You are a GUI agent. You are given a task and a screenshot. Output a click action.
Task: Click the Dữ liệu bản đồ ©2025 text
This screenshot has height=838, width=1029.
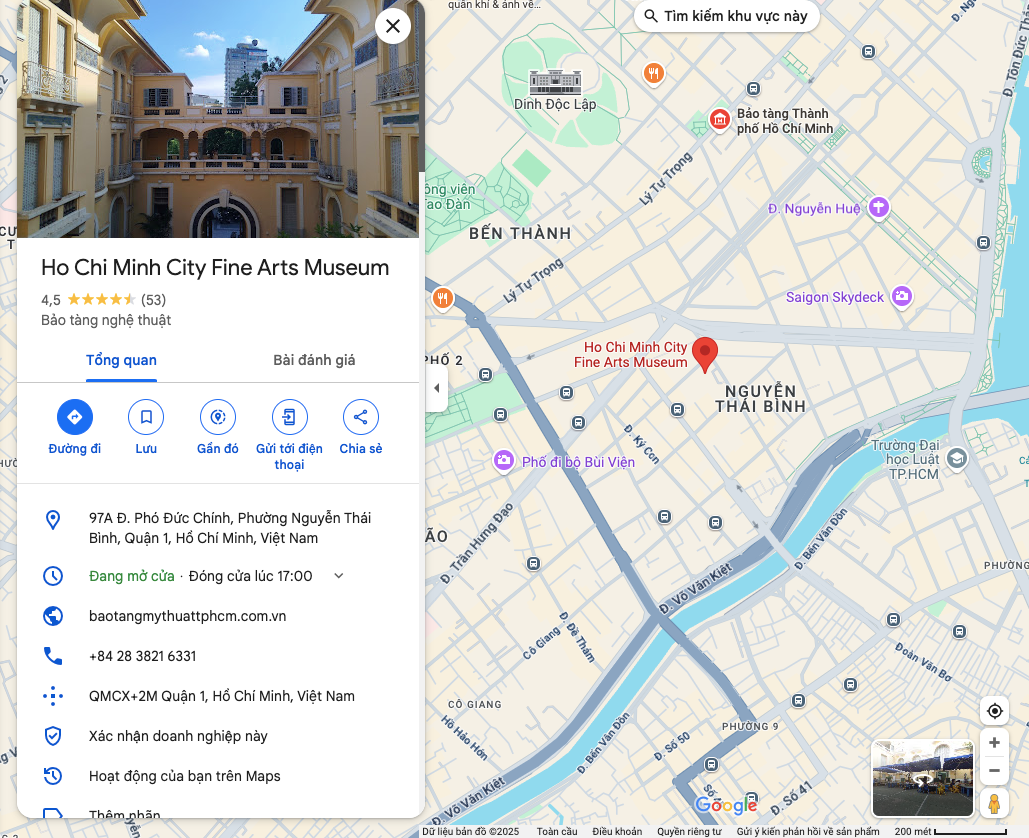[471, 831]
